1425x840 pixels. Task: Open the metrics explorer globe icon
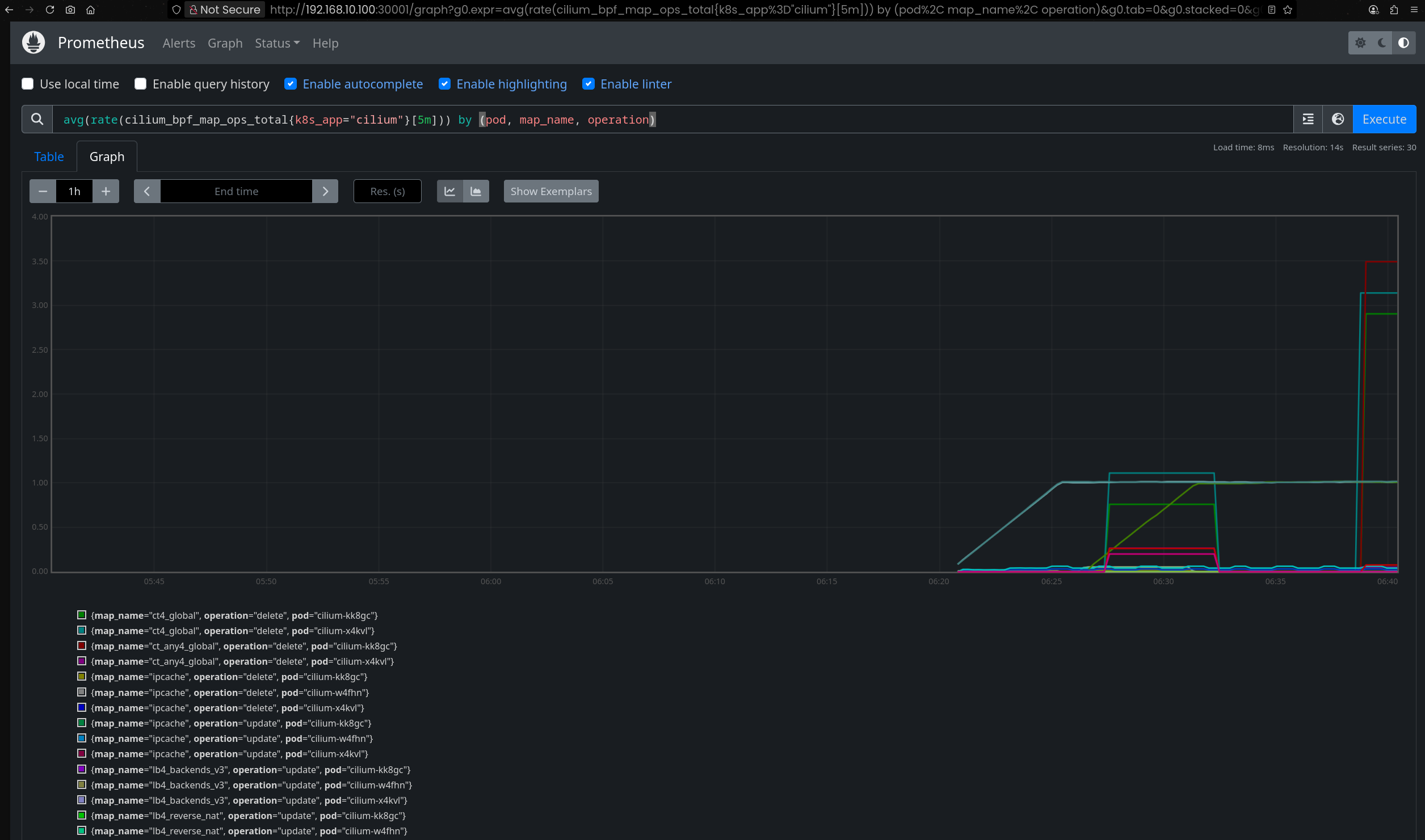[1338, 119]
